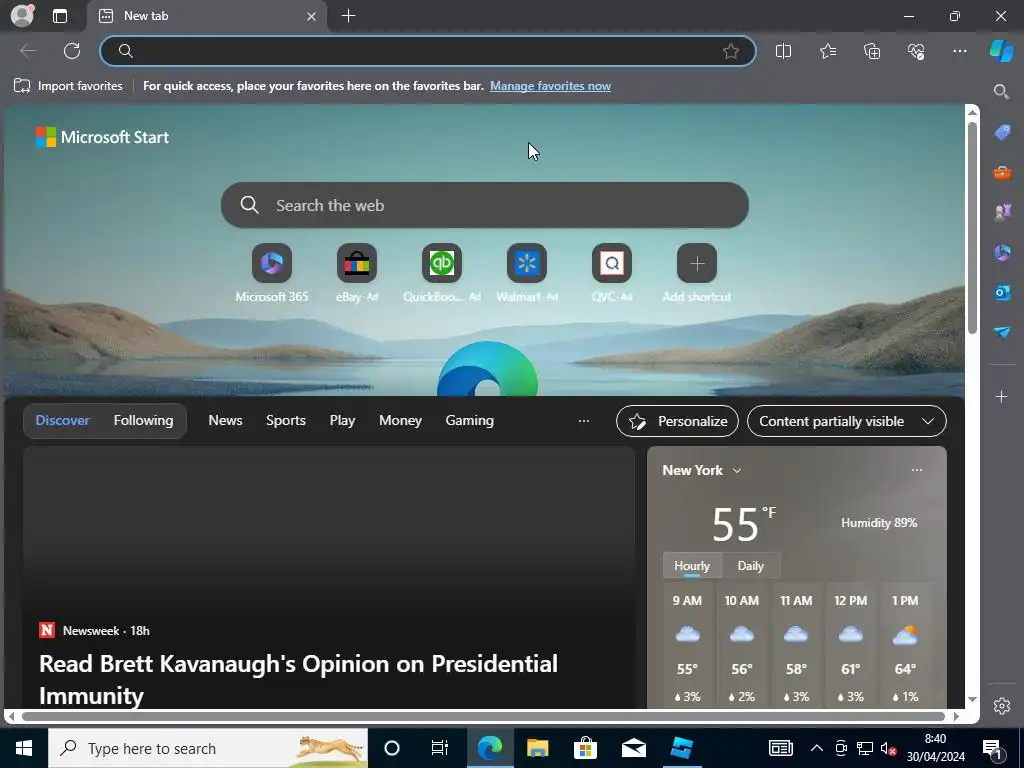1024x768 pixels.
Task: Open Microsoft Store from taskbar
Action: tap(585, 748)
